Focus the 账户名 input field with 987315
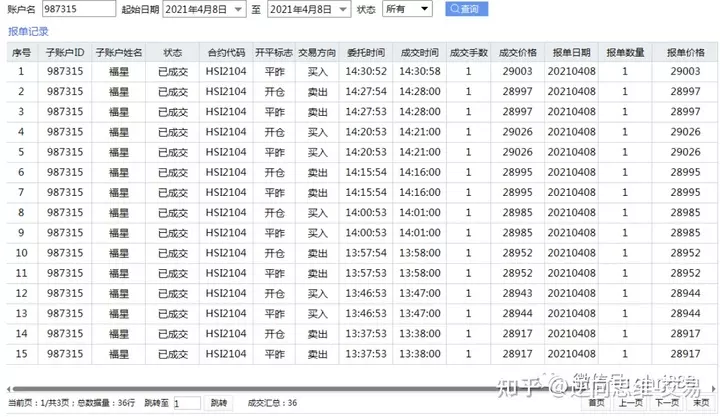720x417 pixels. pos(79,9)
